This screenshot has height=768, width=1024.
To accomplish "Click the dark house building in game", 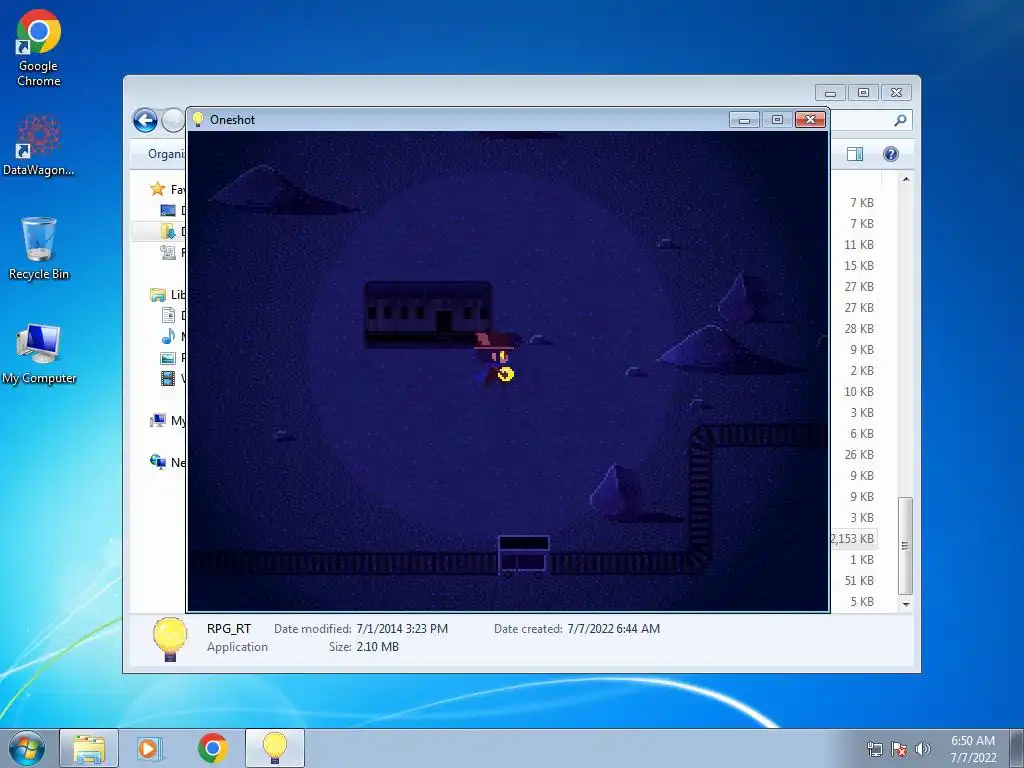I will pos(428,314).
